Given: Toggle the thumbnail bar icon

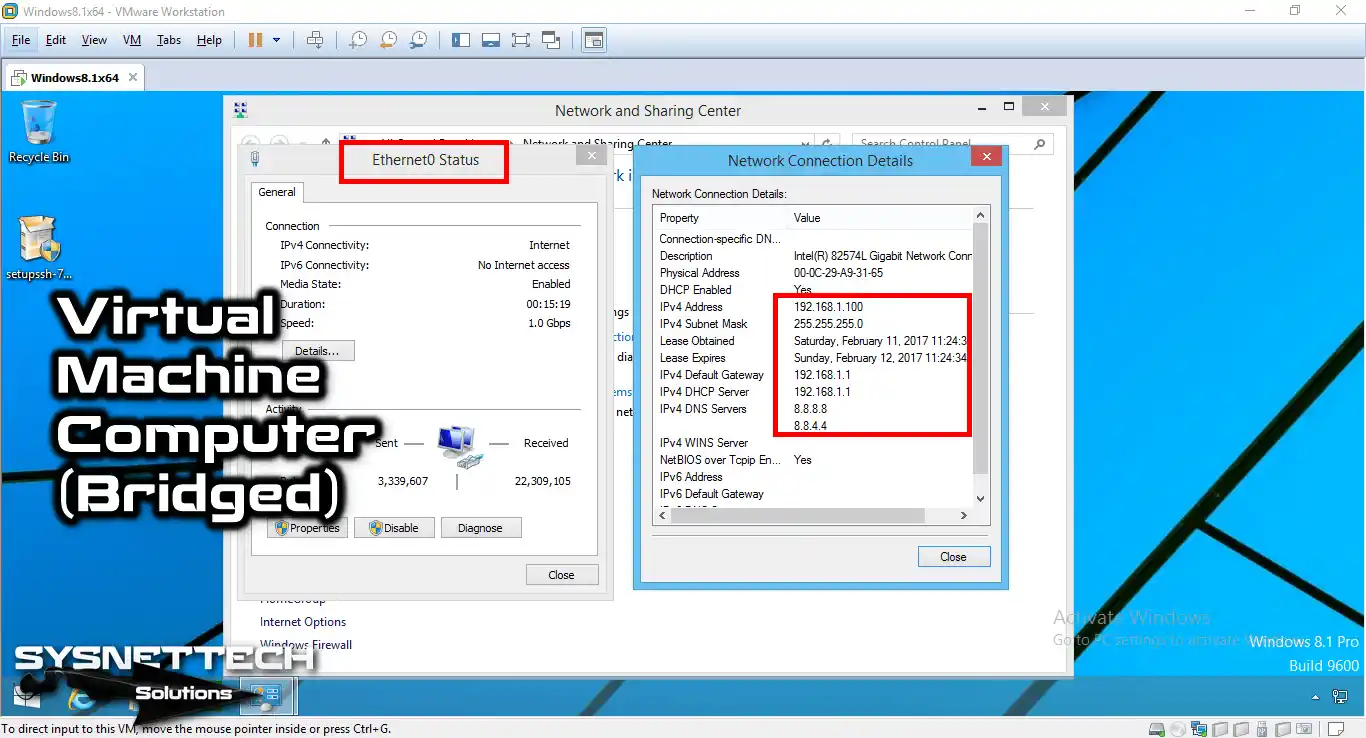Looking at the screenshot, I should click(491, 40).
